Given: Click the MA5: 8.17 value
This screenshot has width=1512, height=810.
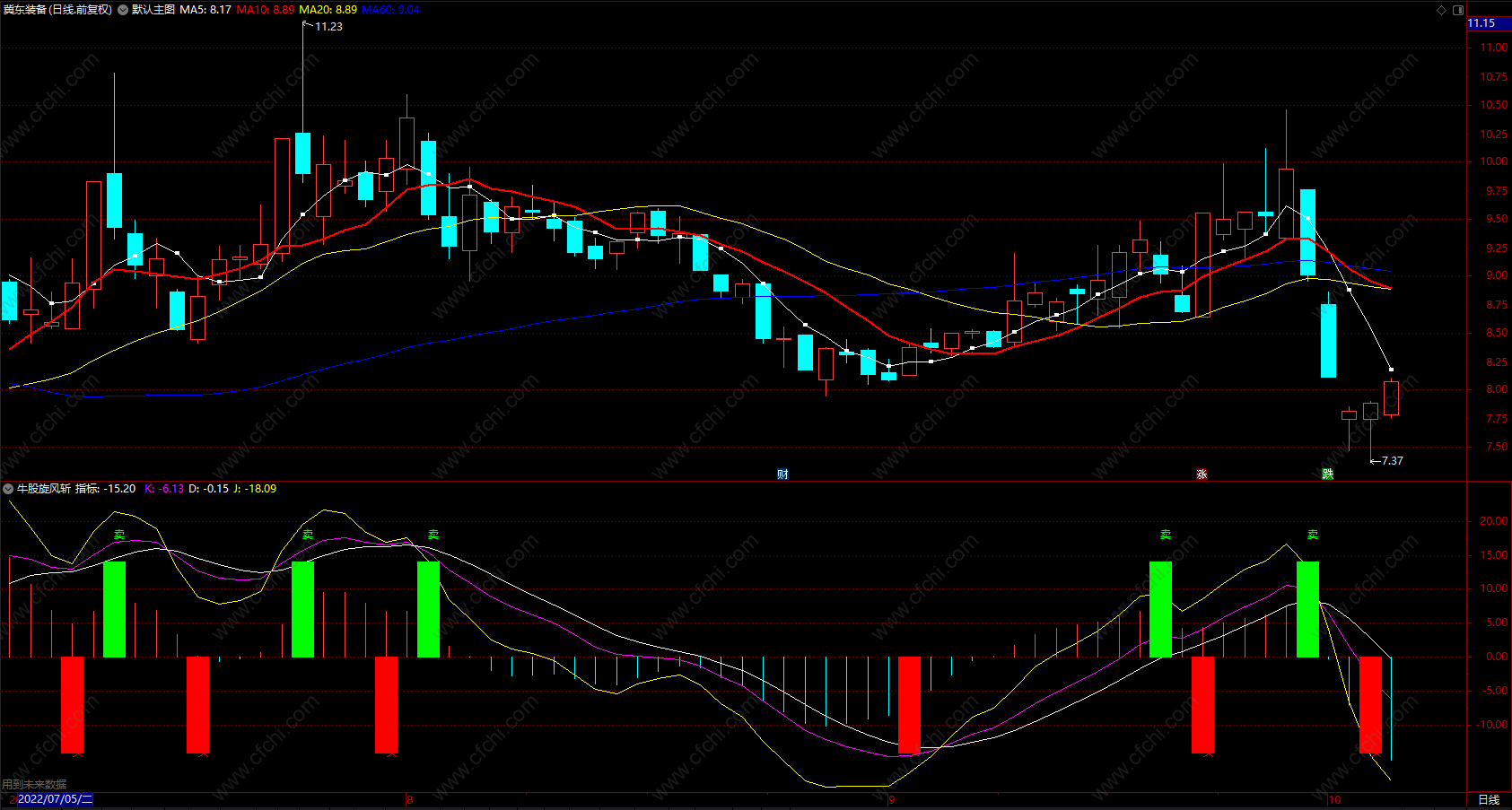Looking at the screenshot, I should click(x=205, y=10).
